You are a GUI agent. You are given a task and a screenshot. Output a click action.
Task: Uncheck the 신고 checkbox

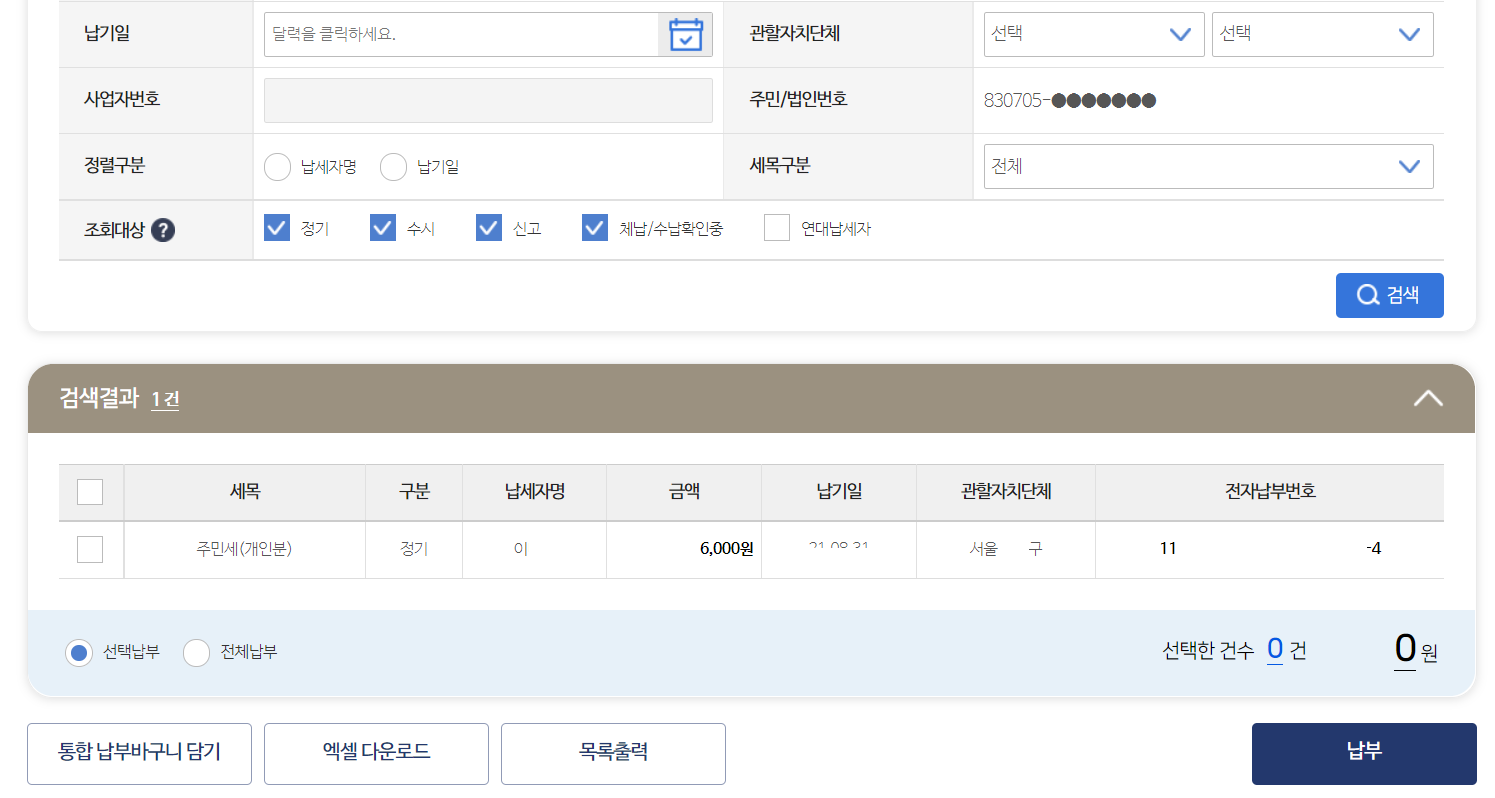coord(489,228)
